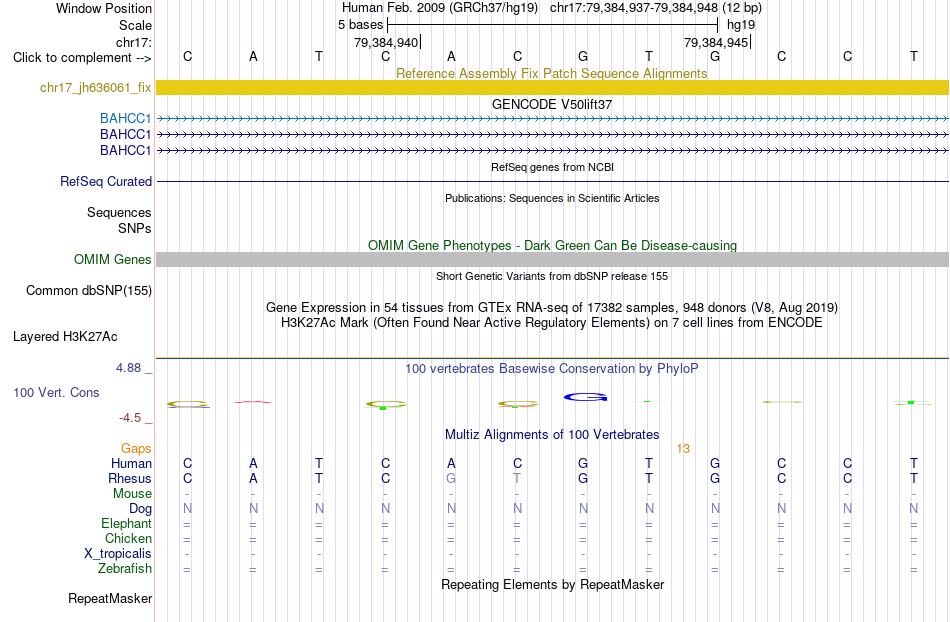This screenshot has width=950, height=622.
Task: Open the Repeating Elements by RepeatMasker title
Action: [552, 584]
